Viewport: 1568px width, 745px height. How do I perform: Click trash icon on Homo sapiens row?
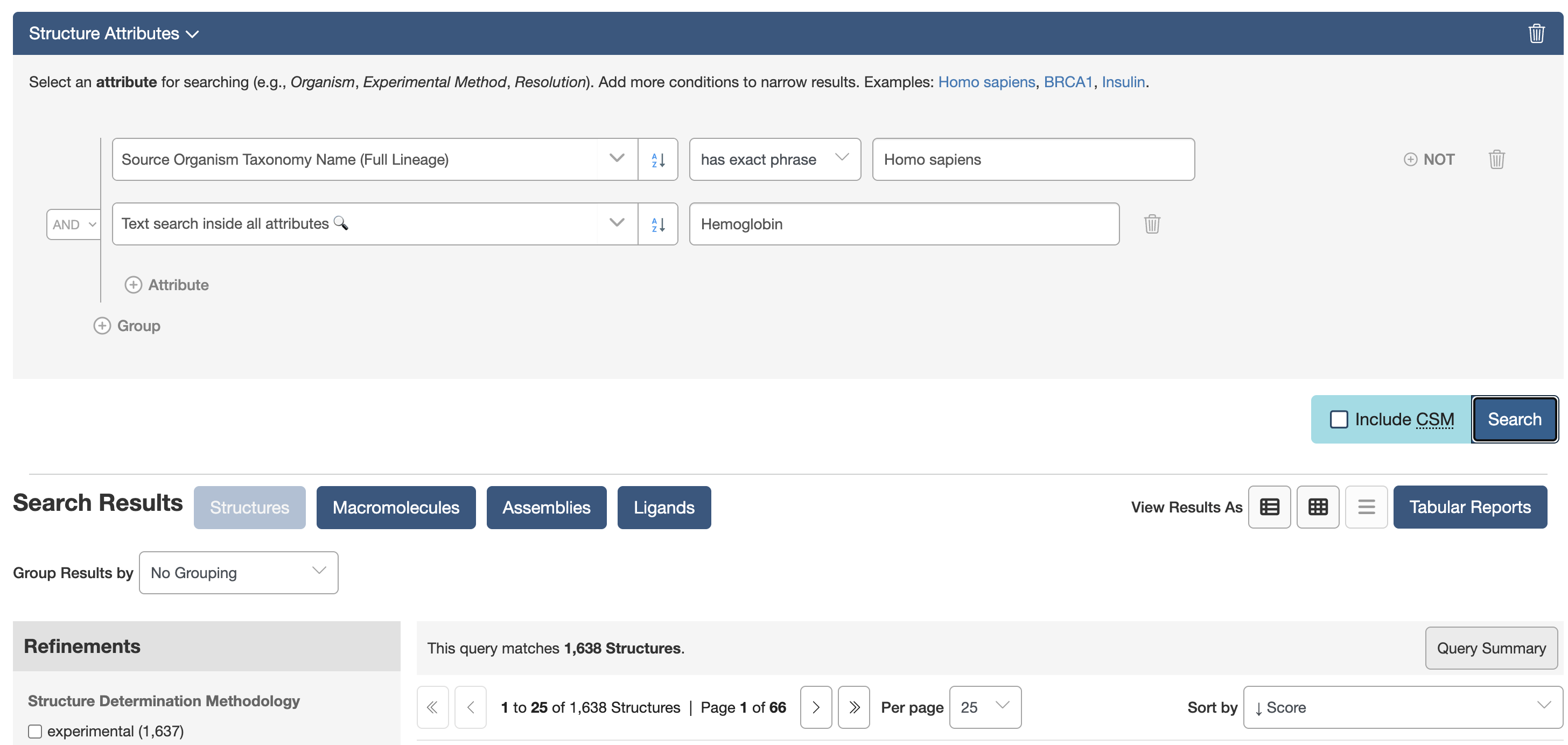tap(1496, 159)
